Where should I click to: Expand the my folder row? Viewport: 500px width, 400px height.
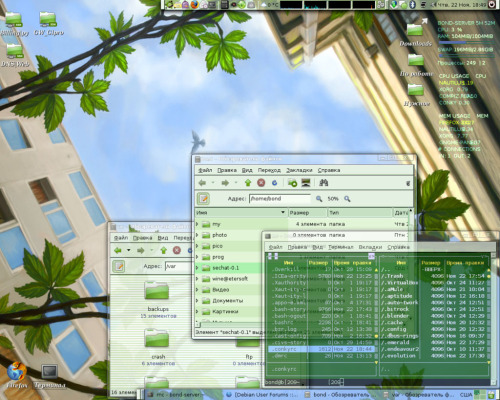pos(198,224)
